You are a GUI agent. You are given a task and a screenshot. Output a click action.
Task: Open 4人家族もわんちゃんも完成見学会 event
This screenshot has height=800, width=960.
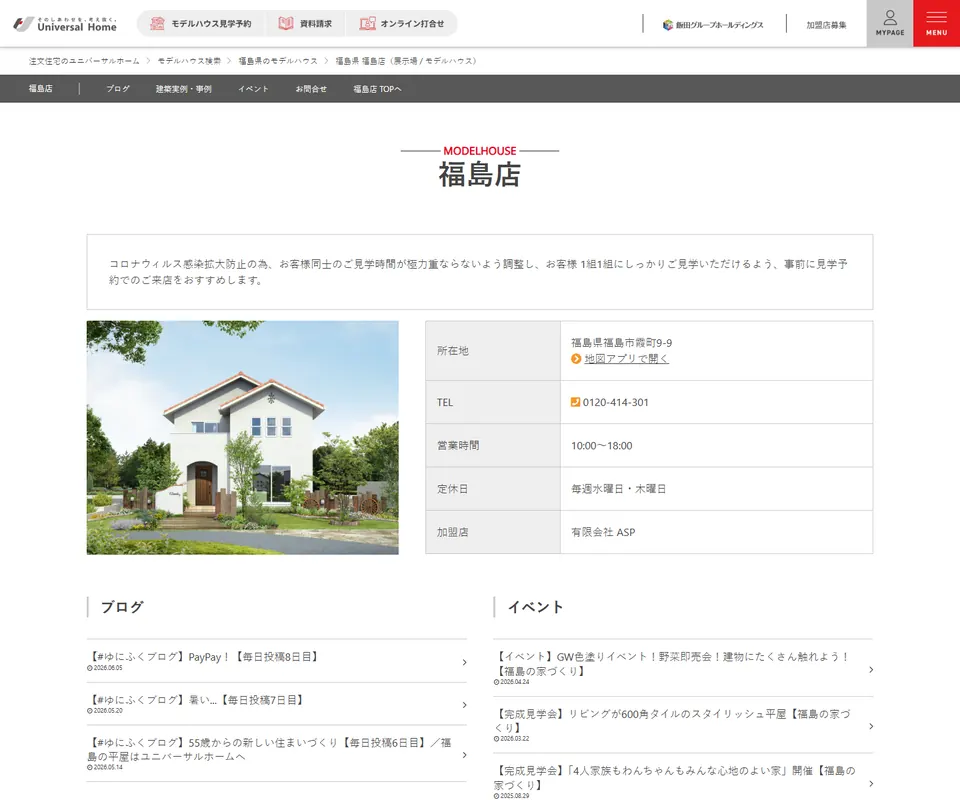click(675, 777)
